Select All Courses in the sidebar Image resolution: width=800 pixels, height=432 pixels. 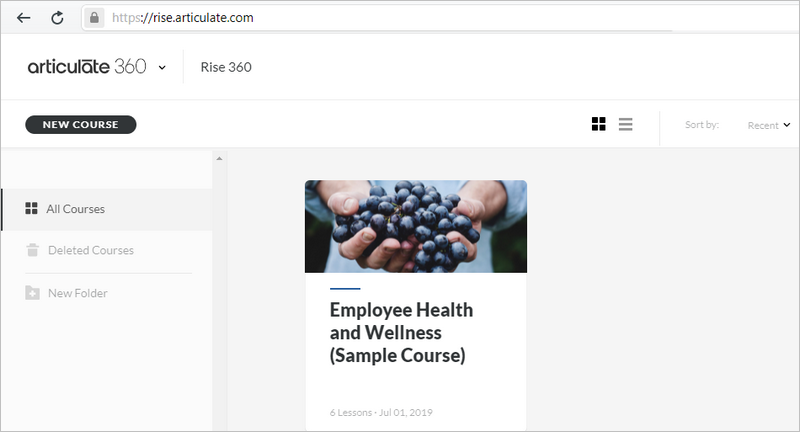click(107, 209)
